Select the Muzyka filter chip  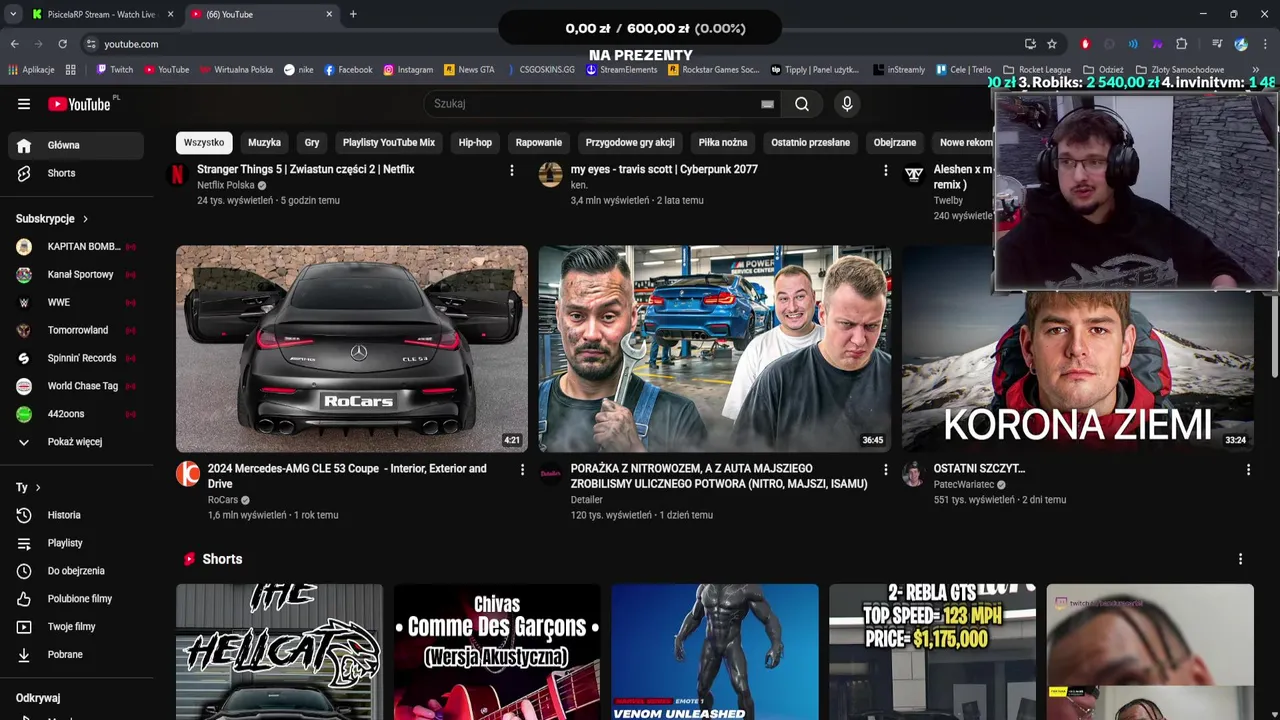[264, 142]
